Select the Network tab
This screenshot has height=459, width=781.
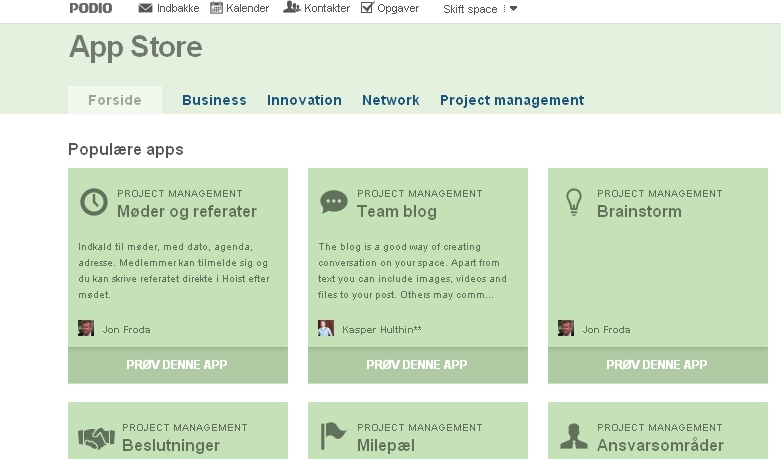(x=390, y=100)
